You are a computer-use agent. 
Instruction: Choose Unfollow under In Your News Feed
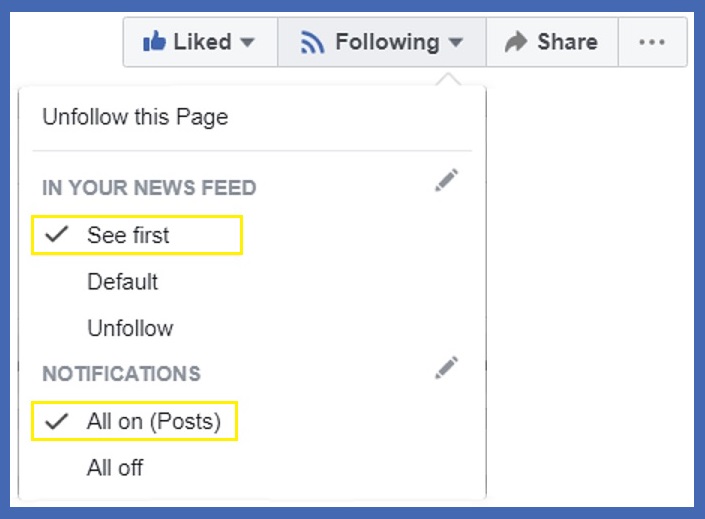point(130,328)
